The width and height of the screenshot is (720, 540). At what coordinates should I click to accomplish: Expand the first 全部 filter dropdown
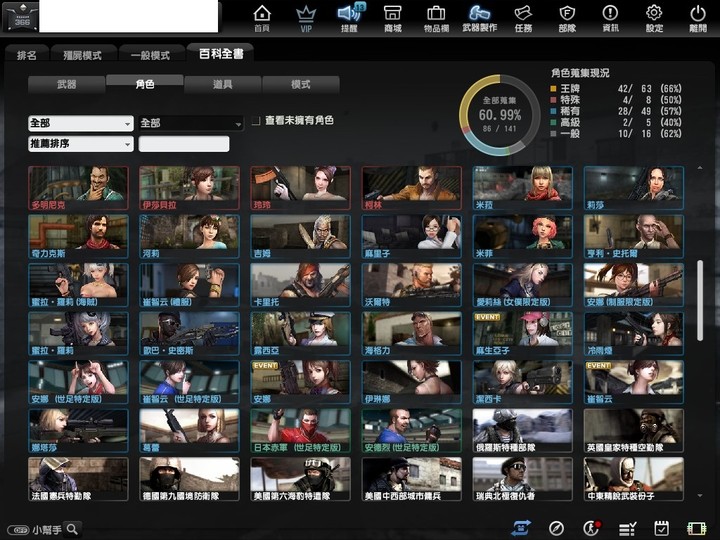point(81,123)
